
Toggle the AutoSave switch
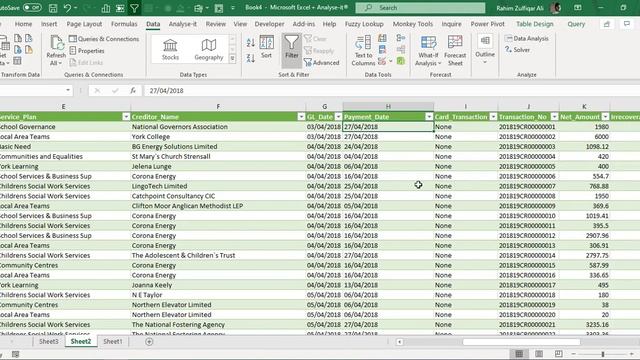[x=32, y=8]
